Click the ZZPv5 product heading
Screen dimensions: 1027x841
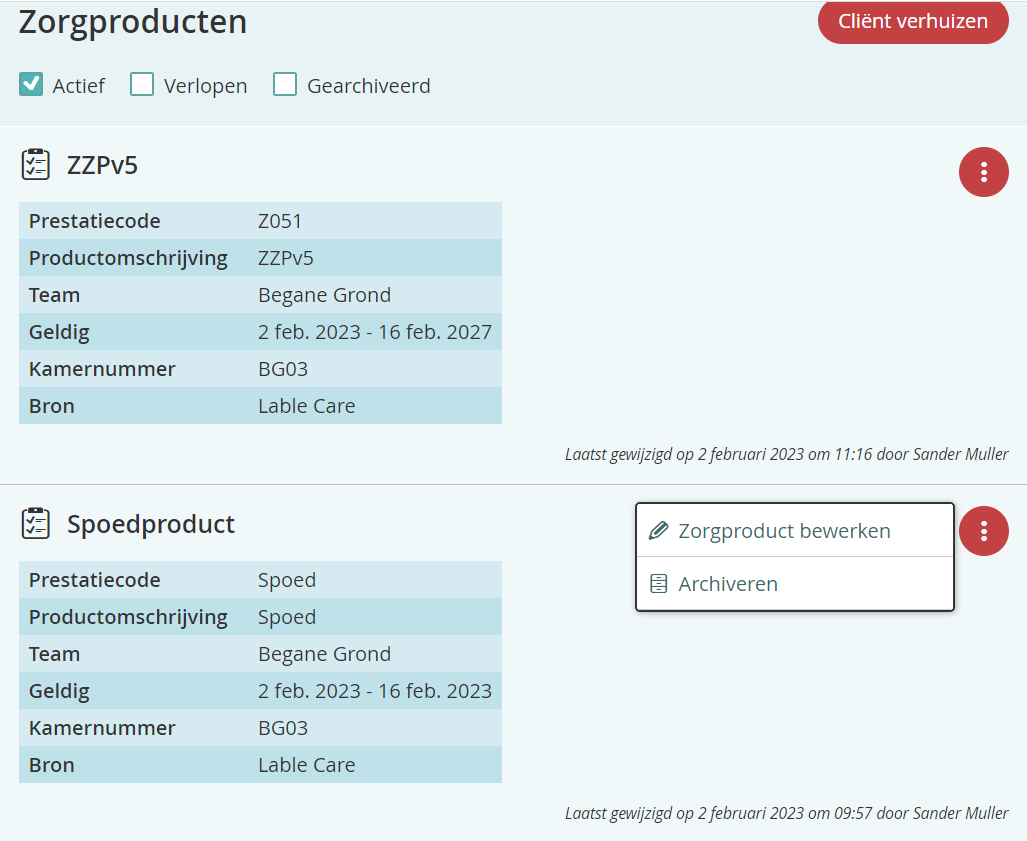(x=102, y=165)
